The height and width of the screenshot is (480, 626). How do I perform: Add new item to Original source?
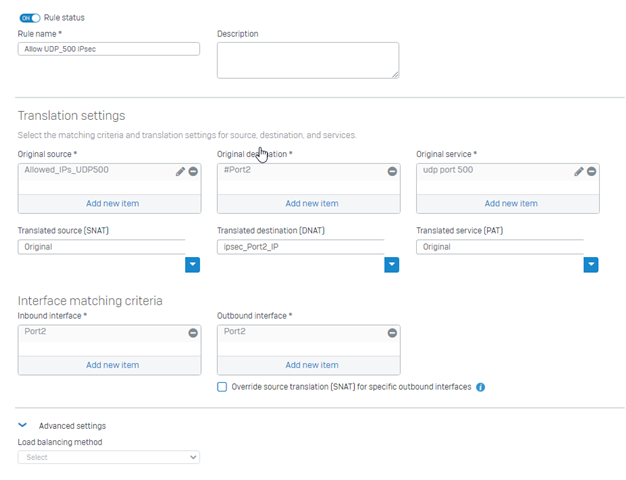(113, 204)
